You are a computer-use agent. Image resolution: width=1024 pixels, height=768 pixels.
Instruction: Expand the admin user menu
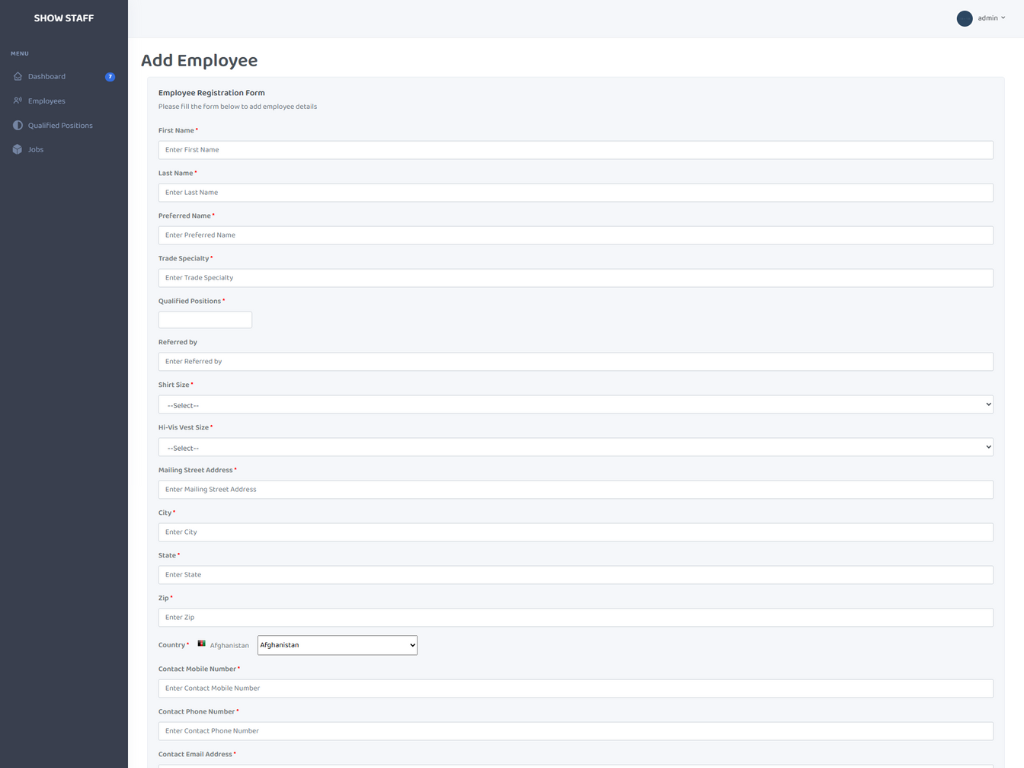[991, 18]
